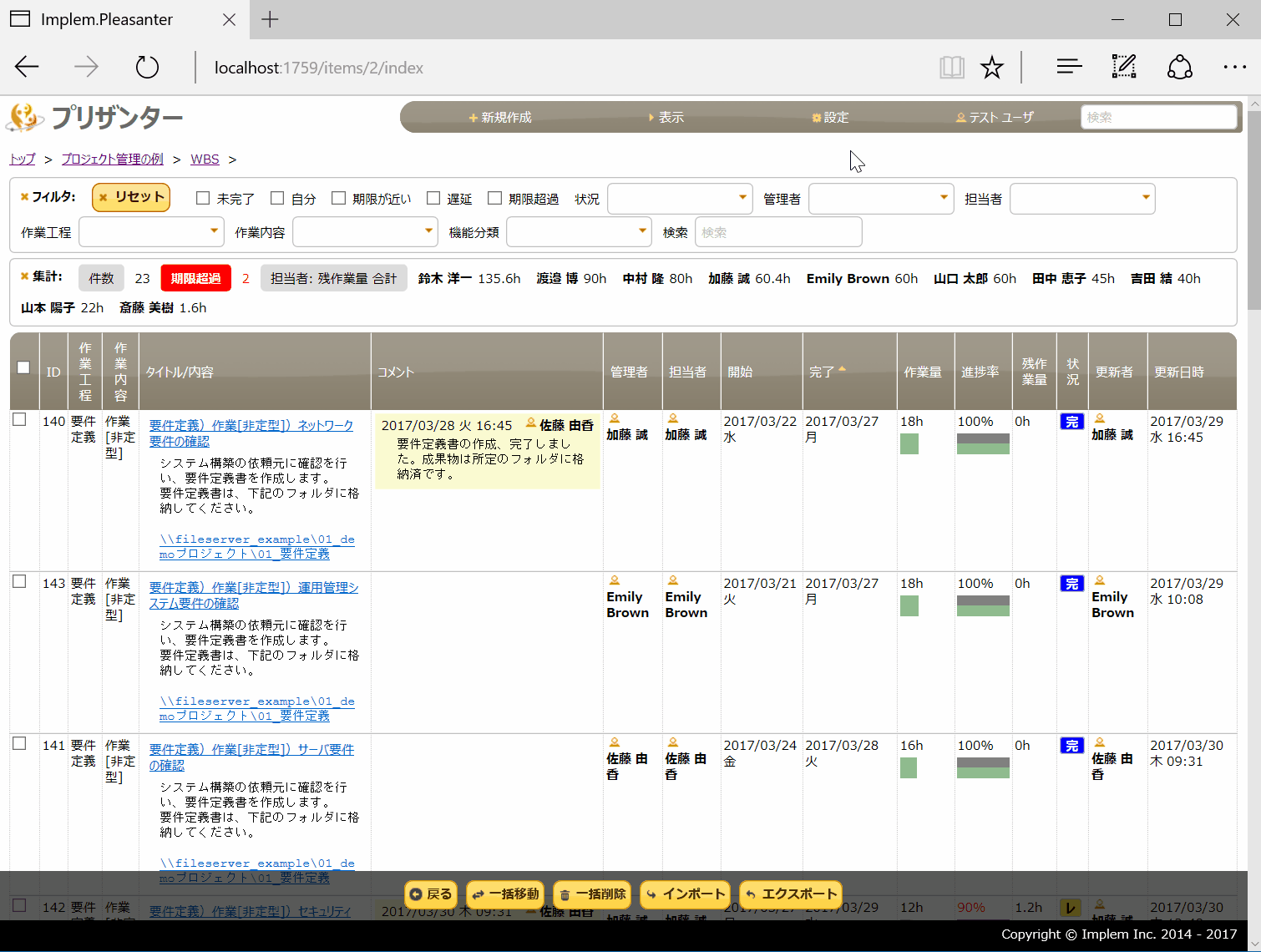This screenshot has height=952, width=1261.
Task: Click the browser forward arrow
Action: pos(86,67)
